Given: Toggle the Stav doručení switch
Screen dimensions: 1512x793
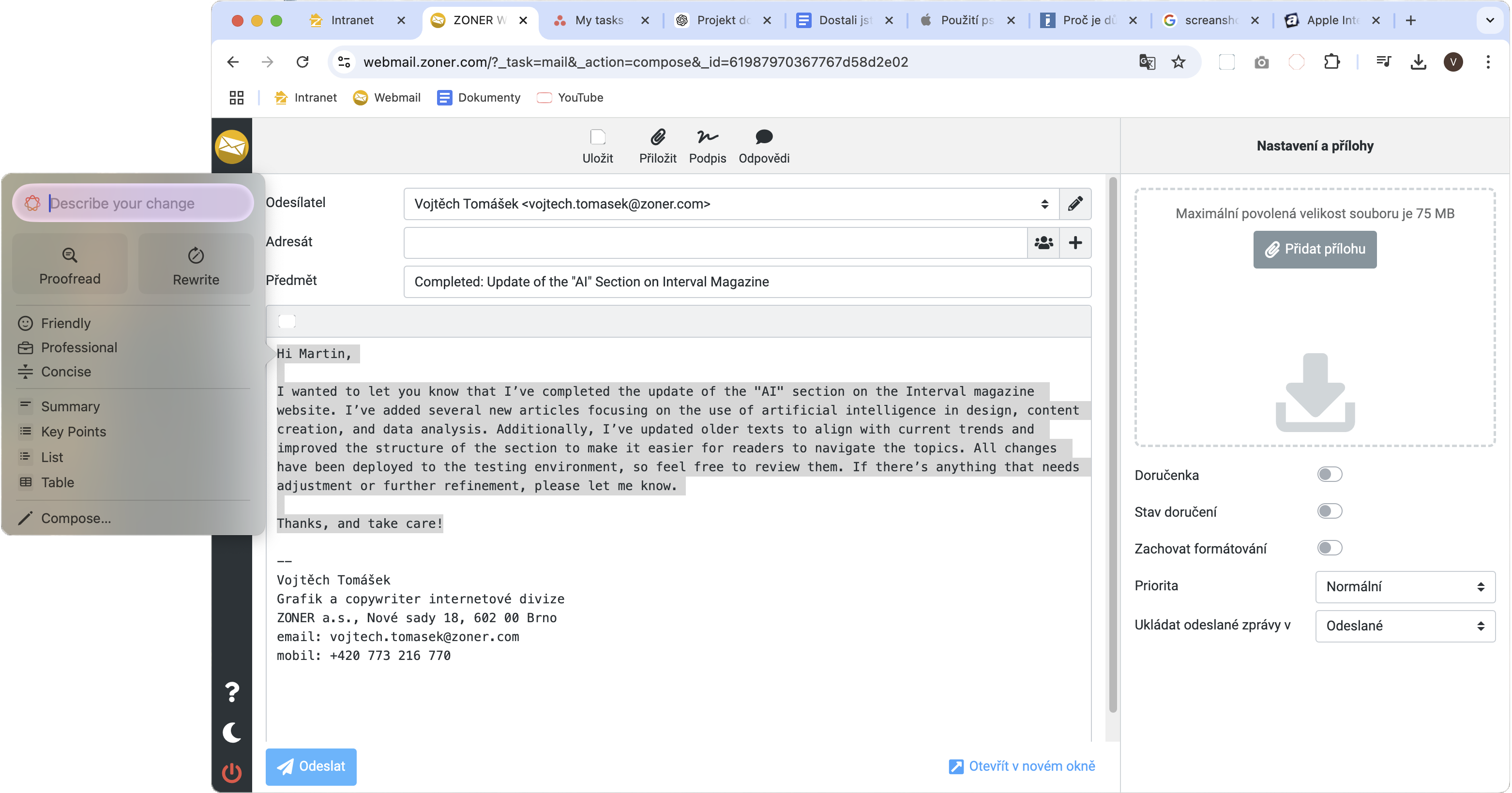Looking at the screenshot, I should 1329,511.
